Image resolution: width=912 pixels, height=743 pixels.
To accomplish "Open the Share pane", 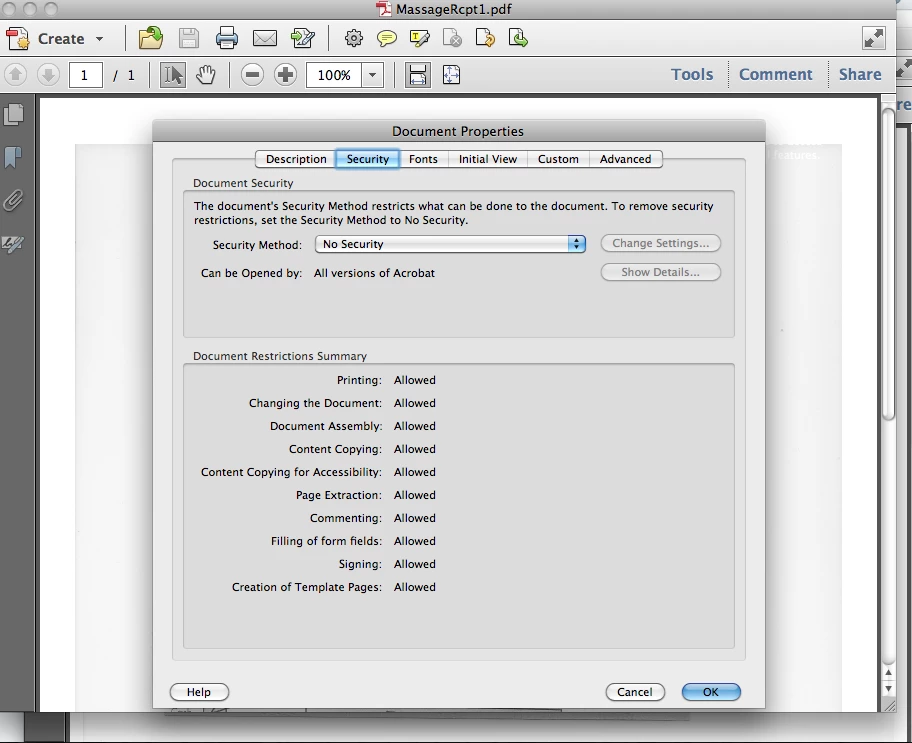I will click(860, 74).
